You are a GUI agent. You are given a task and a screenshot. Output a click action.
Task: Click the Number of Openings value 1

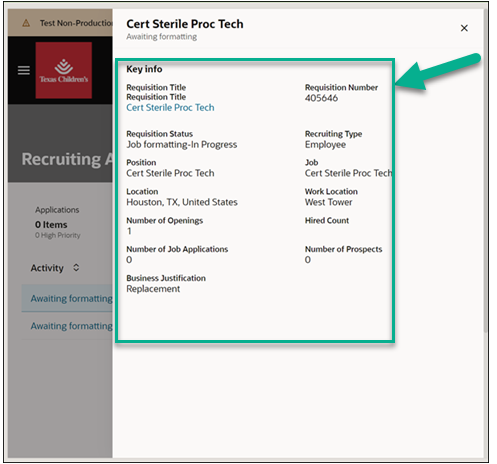[x=129, y=231]
